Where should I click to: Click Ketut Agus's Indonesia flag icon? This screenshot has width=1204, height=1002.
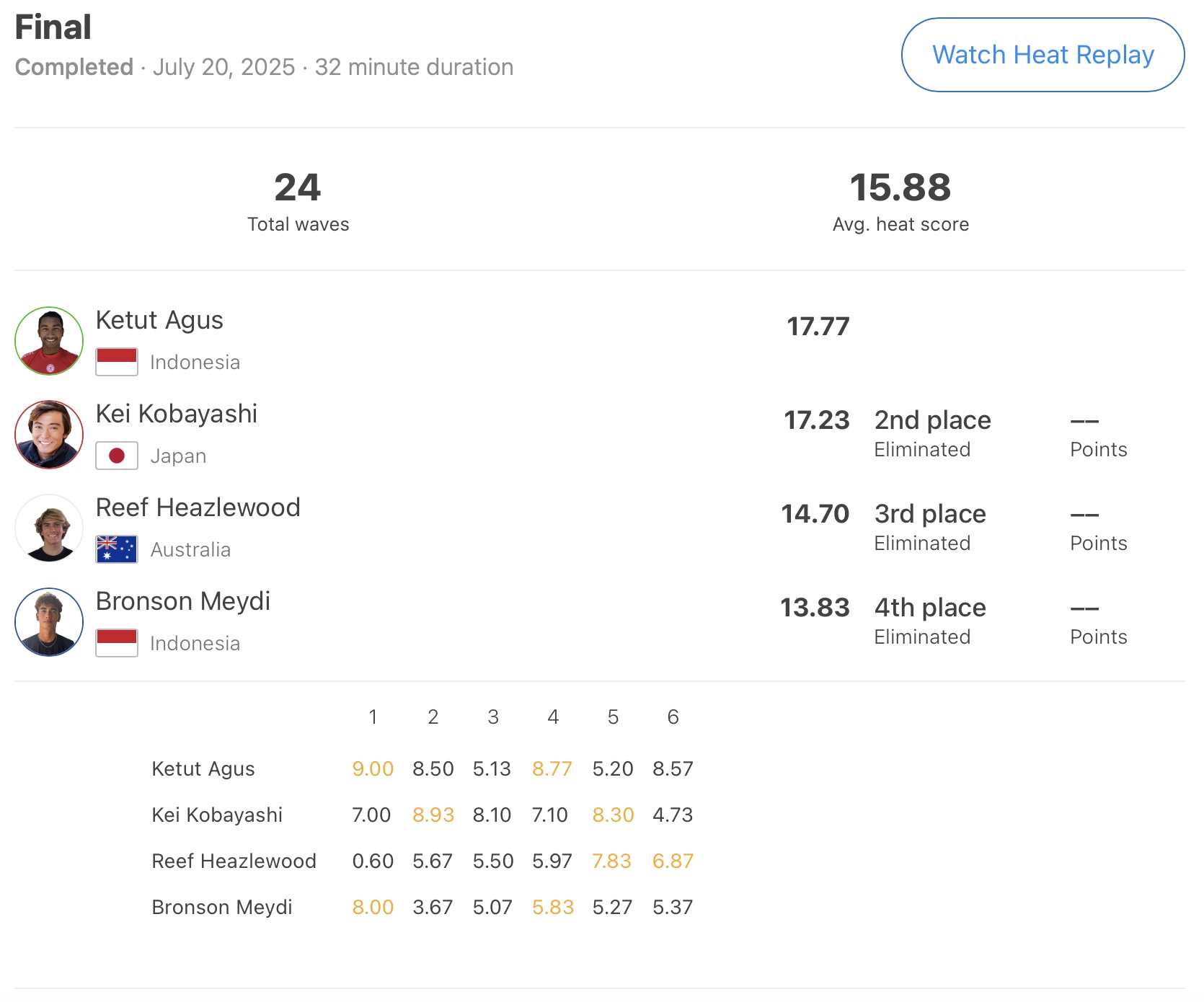pos(117,362)
